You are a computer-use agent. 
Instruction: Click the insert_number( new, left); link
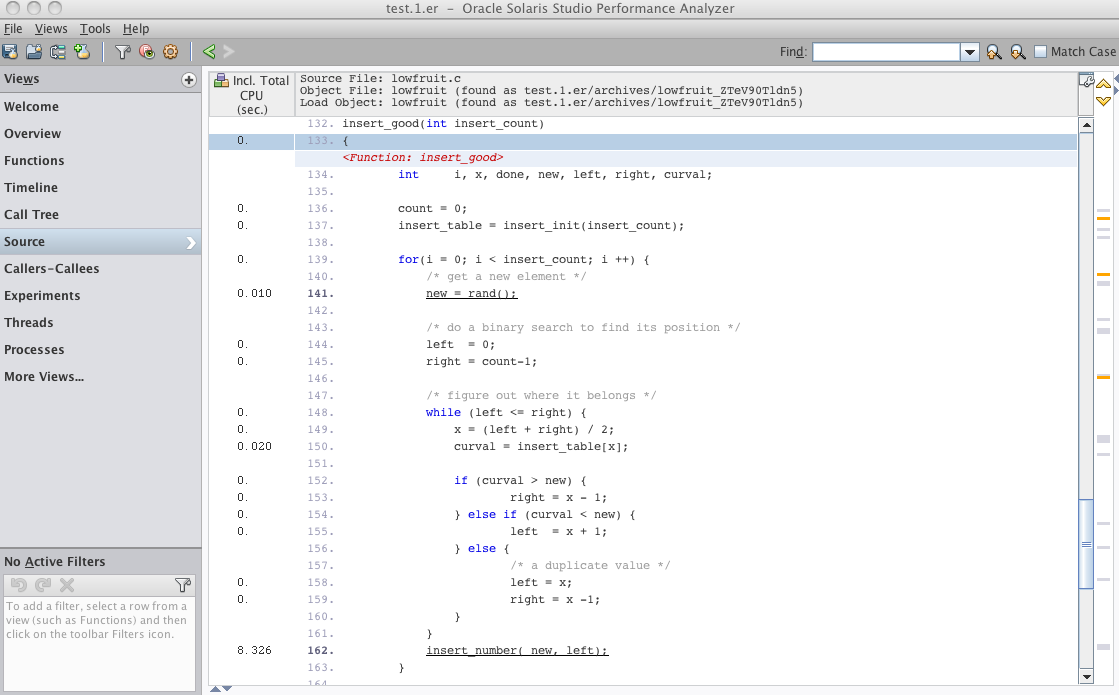517,650
